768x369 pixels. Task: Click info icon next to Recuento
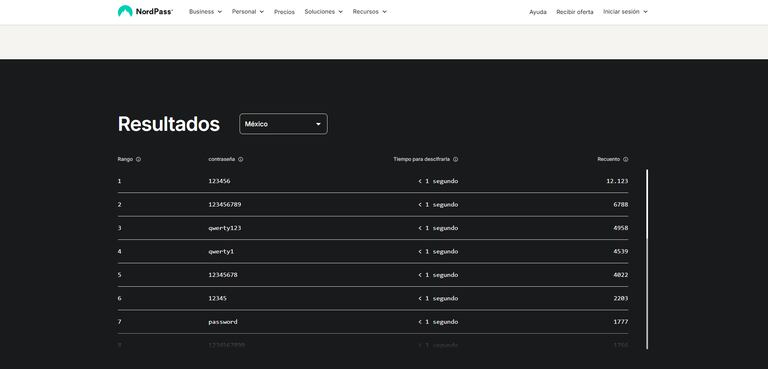625,159
